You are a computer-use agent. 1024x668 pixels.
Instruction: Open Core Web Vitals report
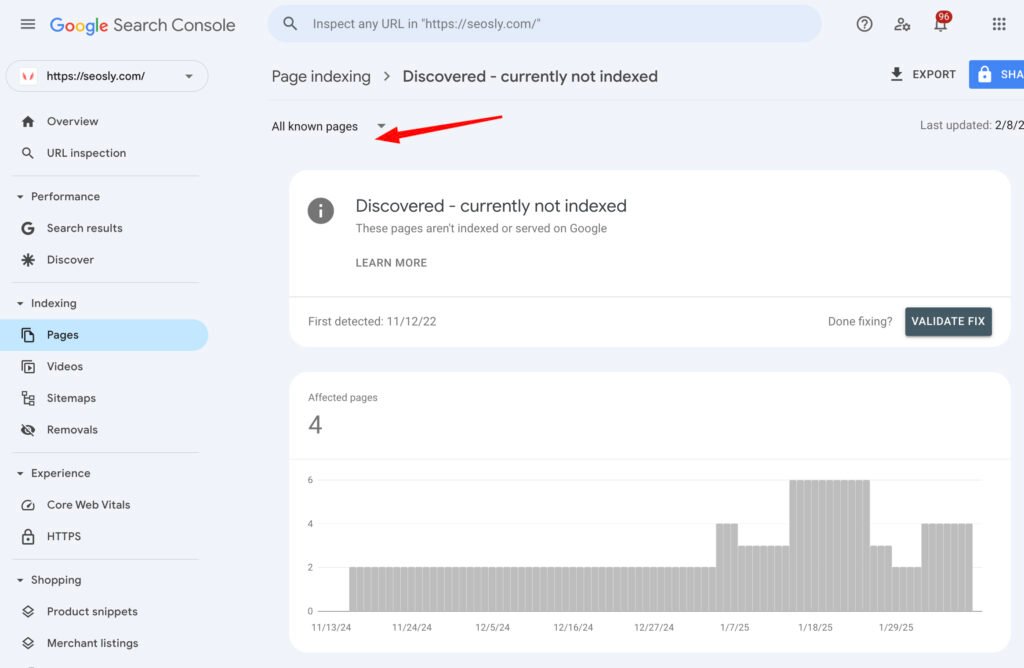(88, 505)
